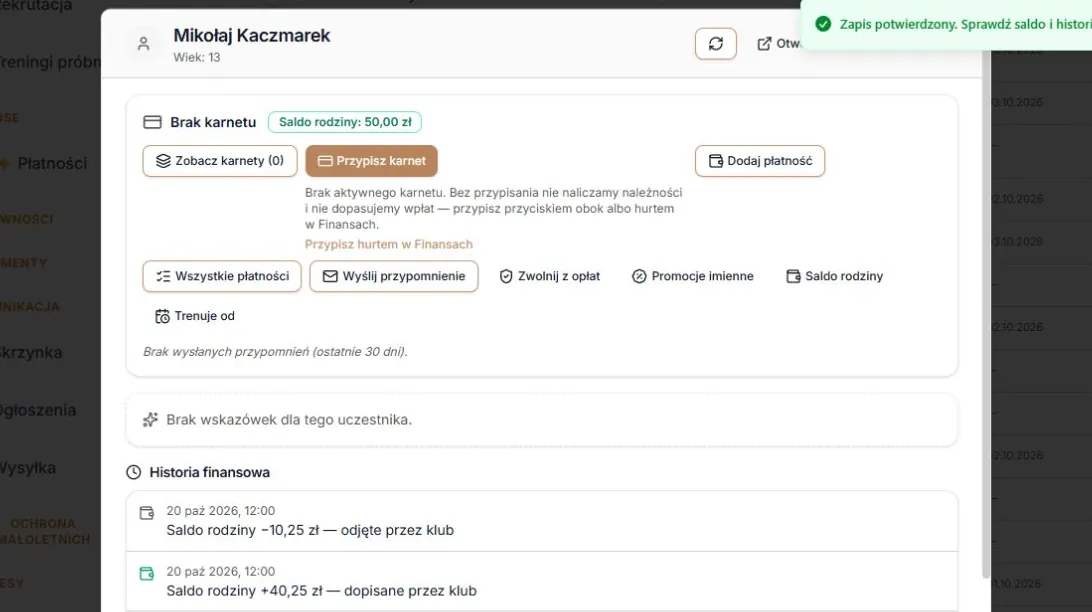Click the sparkle icon beside Brak wskazówek

click(150, 420)
